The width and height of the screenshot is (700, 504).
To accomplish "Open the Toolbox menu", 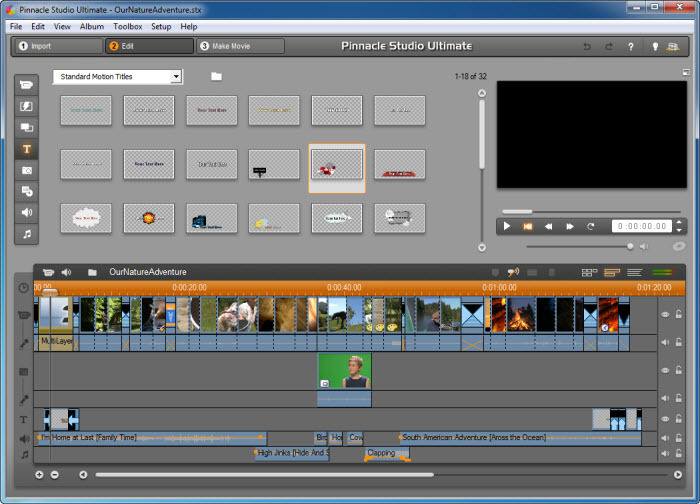I will click(x=127, y=26).
